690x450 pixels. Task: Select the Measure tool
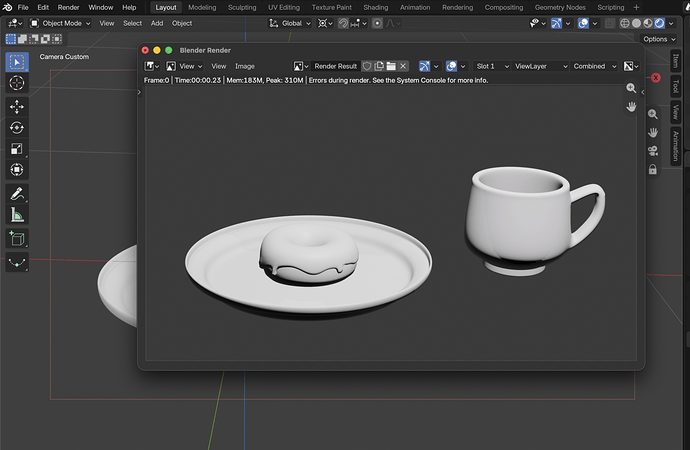point(17,215)
